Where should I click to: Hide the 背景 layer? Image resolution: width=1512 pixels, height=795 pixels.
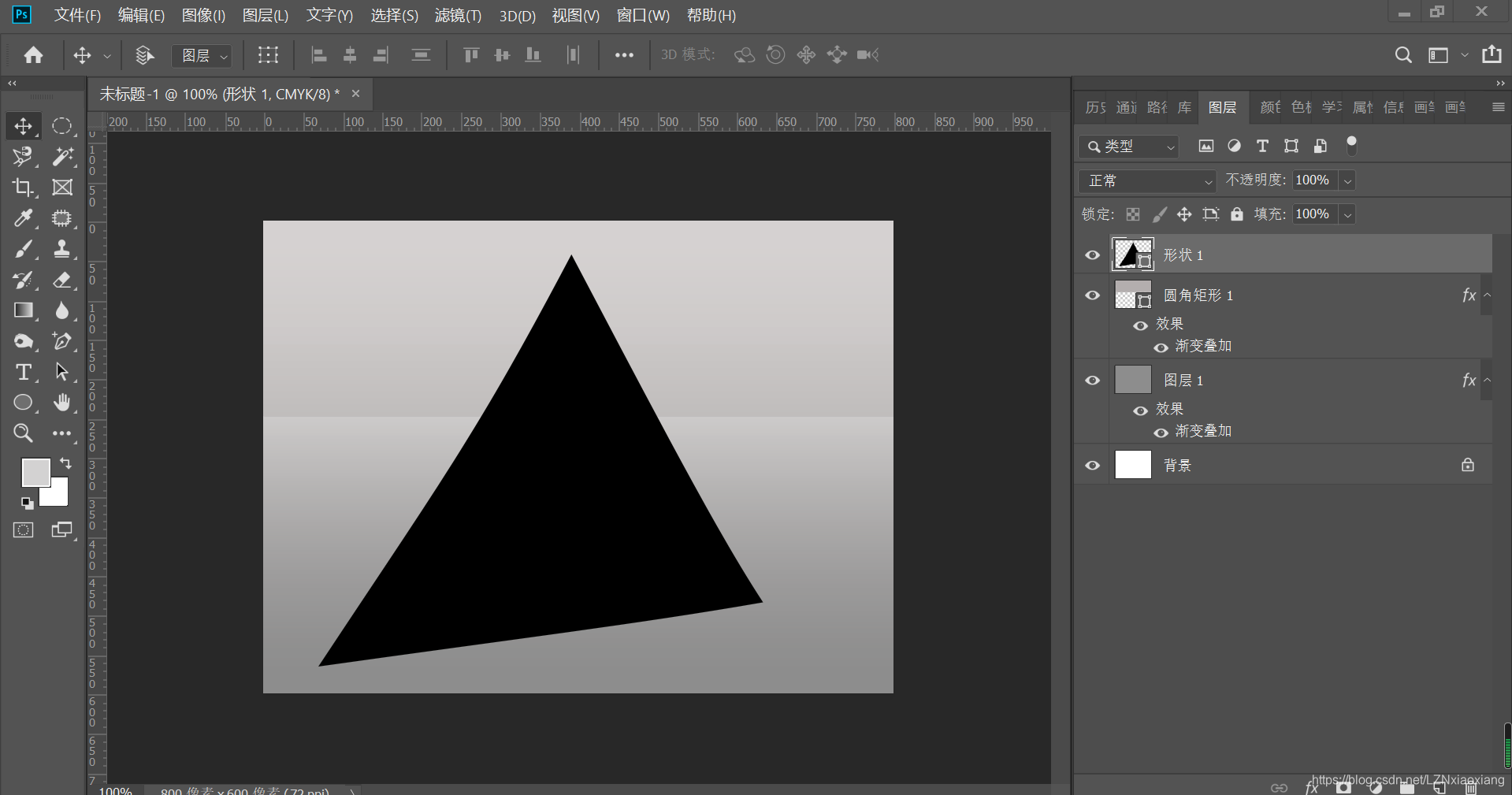point(1092,466)
